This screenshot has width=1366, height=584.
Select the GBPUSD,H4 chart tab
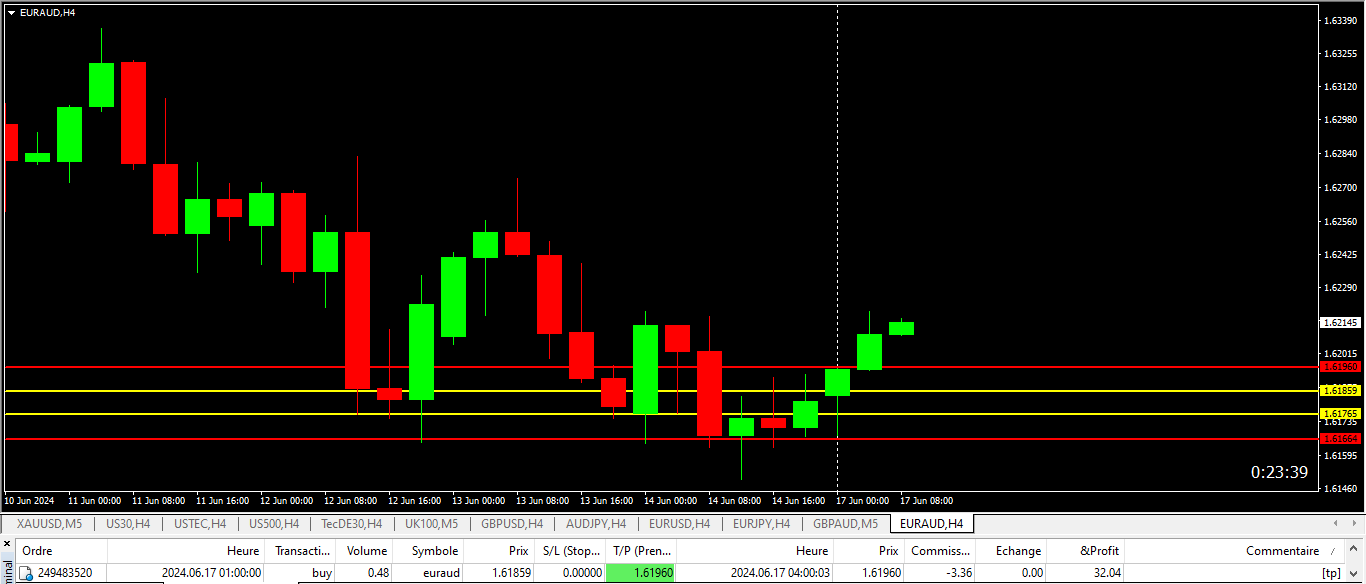pos(511,523)
